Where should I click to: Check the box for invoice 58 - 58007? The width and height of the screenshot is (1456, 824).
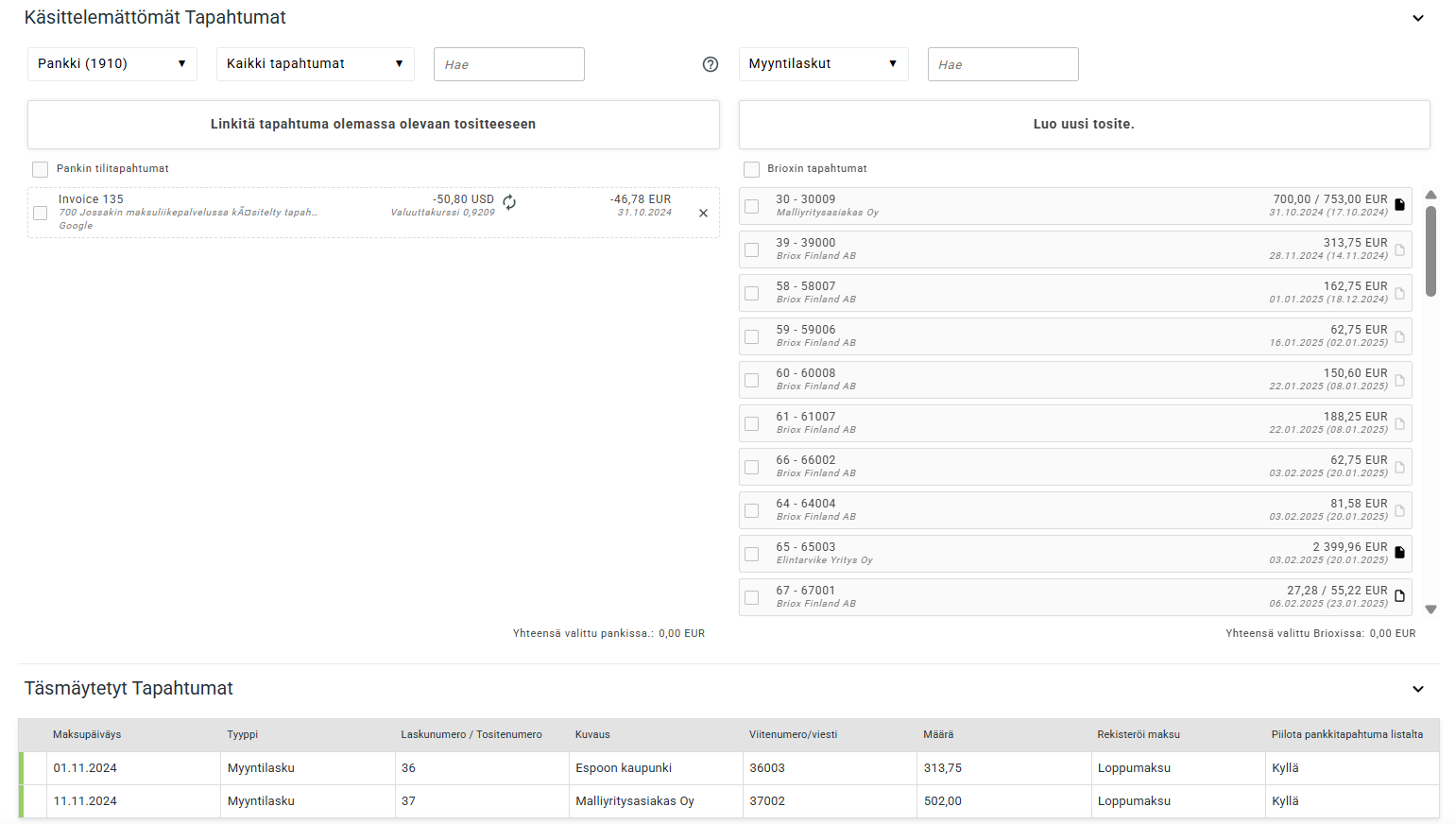coord(752,293)
